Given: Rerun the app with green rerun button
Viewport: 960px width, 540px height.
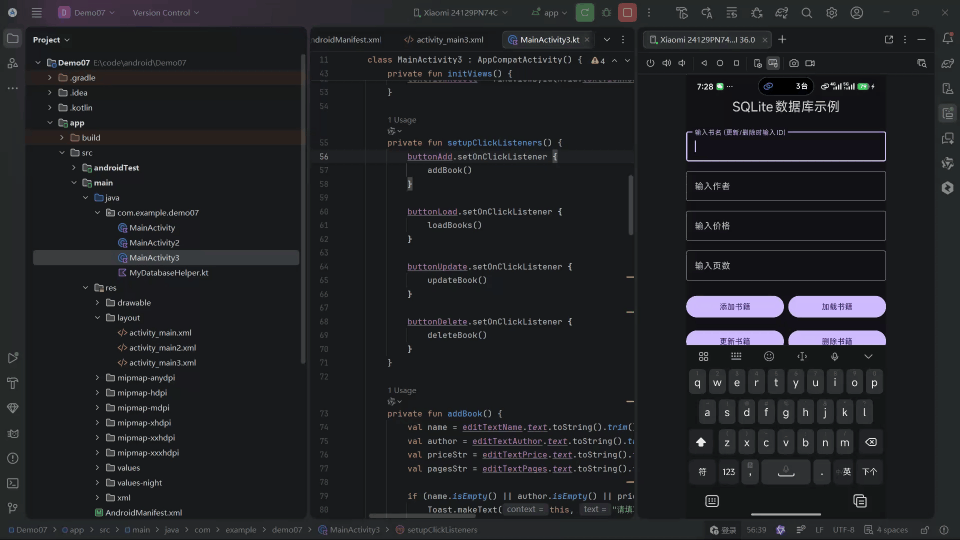Looking at the screenshot, I should [x=585, y=12].
